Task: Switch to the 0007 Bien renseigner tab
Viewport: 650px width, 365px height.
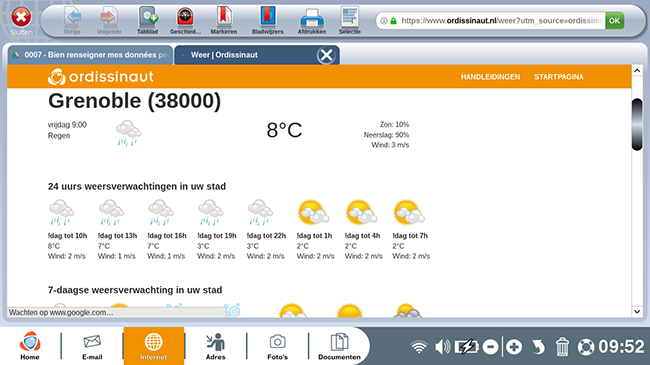Action: 90,55
